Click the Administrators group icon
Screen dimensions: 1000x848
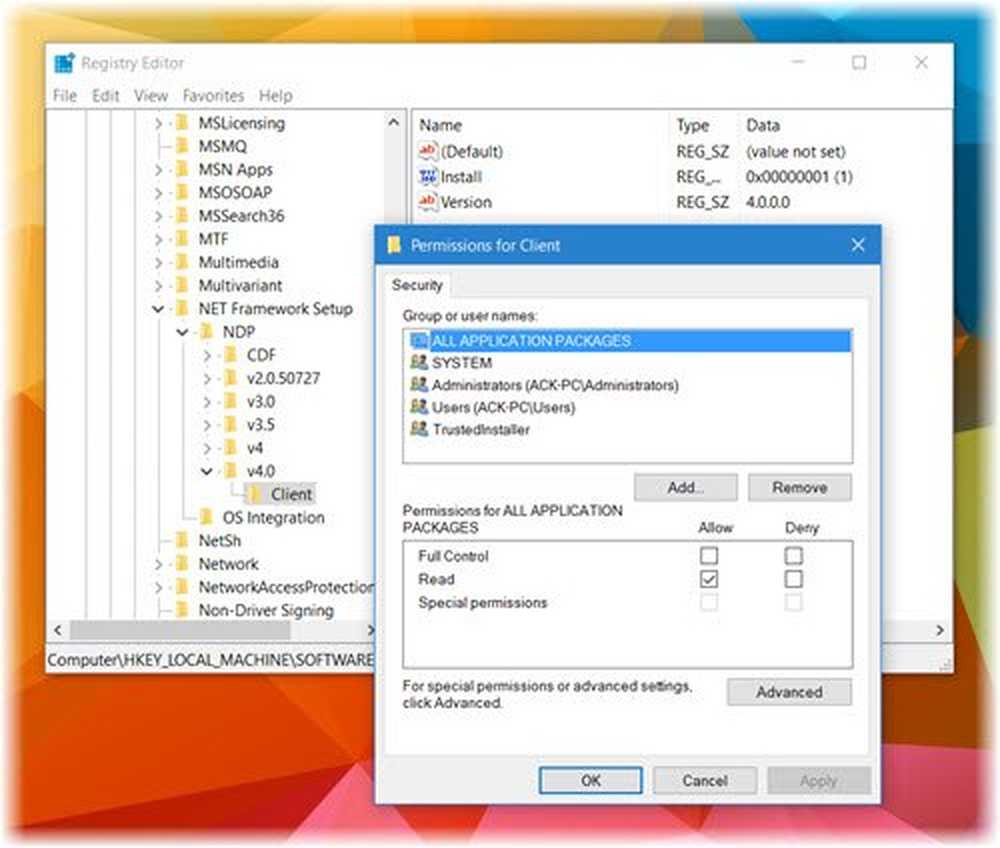tap(419, 384)
